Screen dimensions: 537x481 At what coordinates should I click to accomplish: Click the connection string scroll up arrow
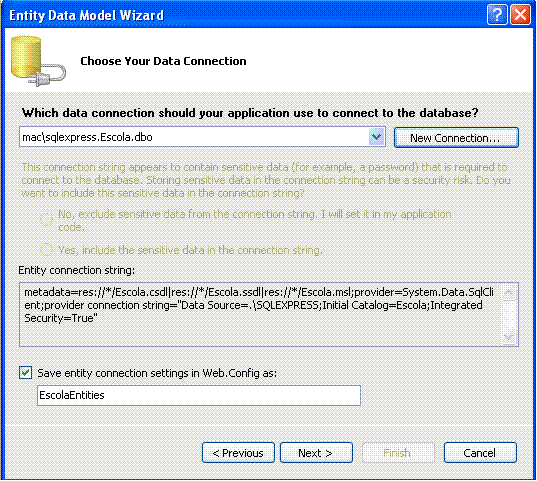(509, 292)
